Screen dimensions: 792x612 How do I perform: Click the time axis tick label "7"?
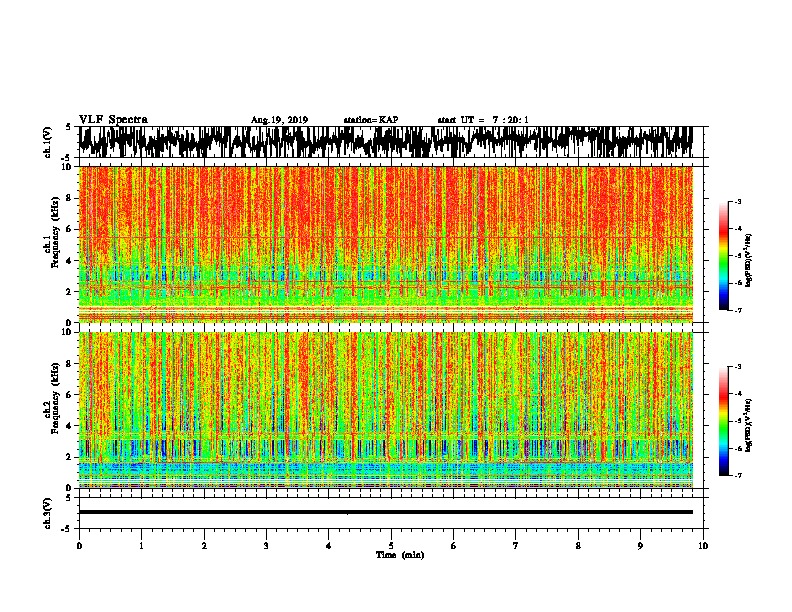pos(516,546)
